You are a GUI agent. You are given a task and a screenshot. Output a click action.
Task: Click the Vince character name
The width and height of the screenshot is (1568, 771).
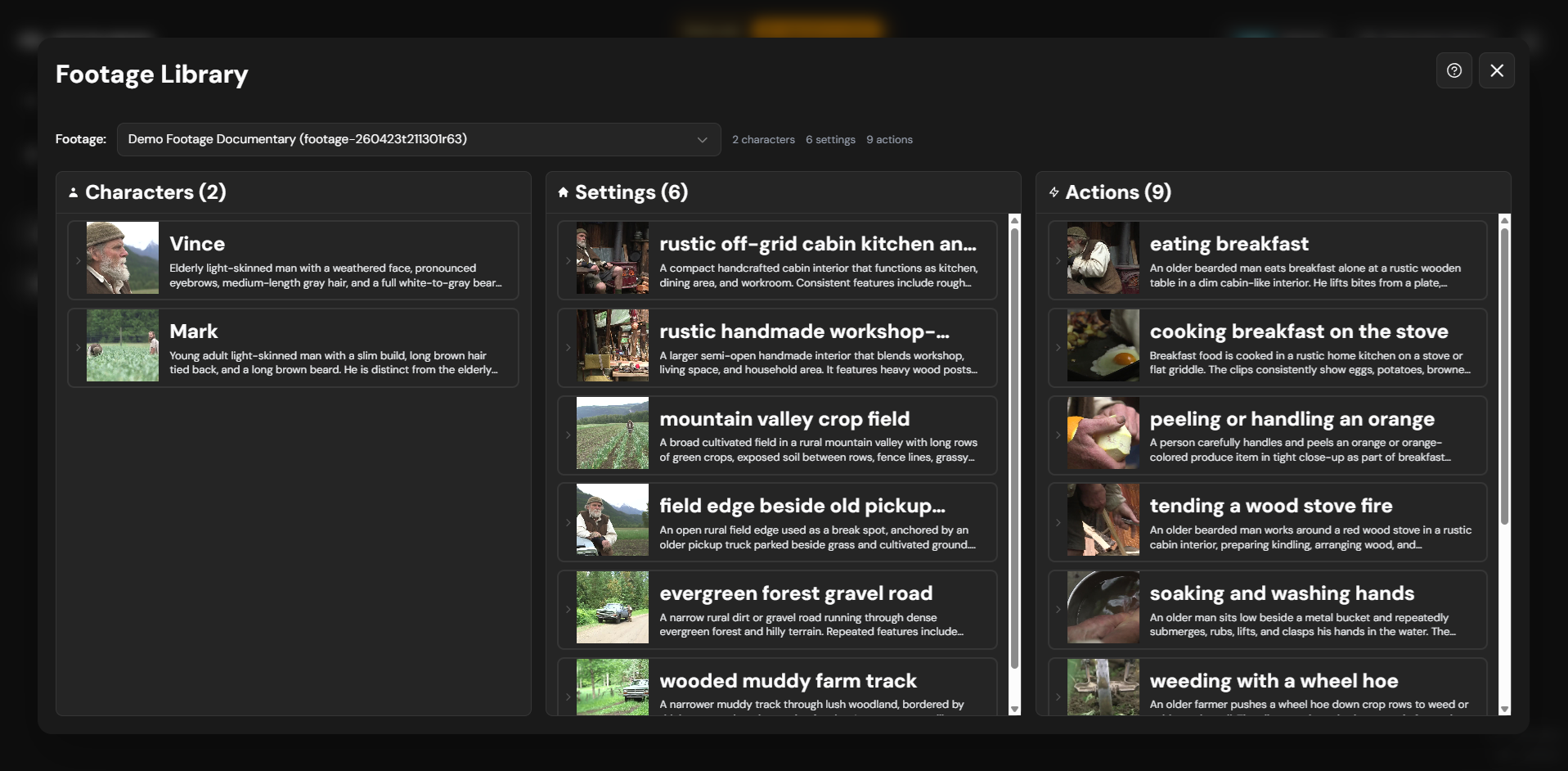tap(197, 244)
